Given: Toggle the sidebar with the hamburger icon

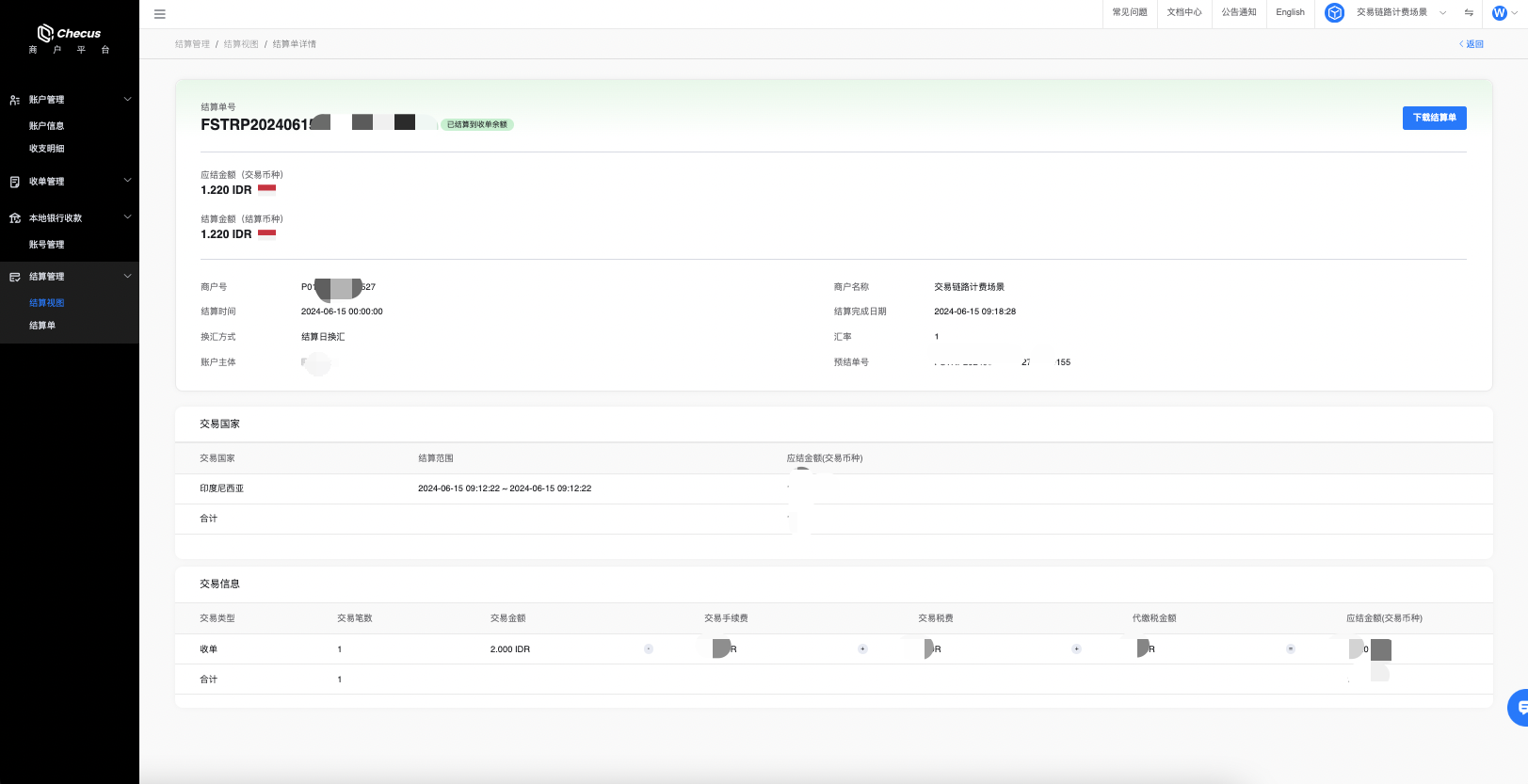Looking at the screenshot, I should pos(160,14).
